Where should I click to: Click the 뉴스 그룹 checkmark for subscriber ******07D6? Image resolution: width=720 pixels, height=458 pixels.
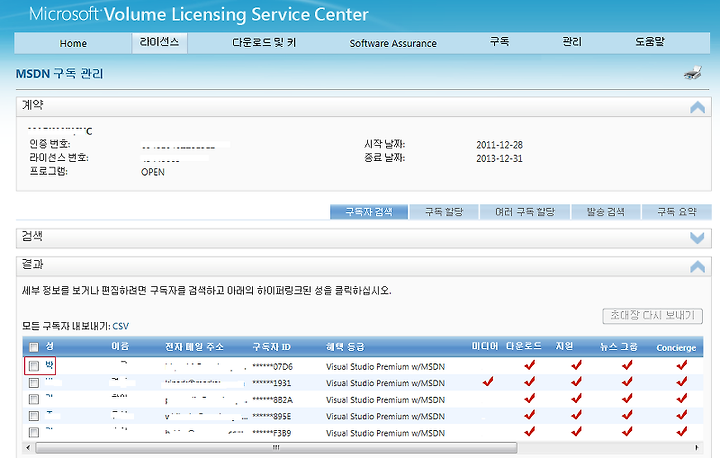[x=627, y=365]
